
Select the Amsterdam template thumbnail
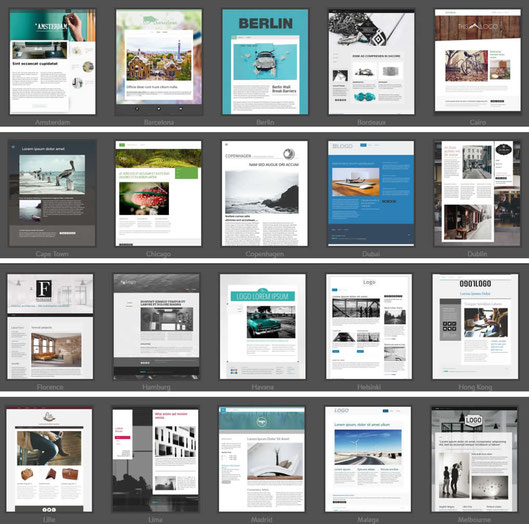(53, 62)
